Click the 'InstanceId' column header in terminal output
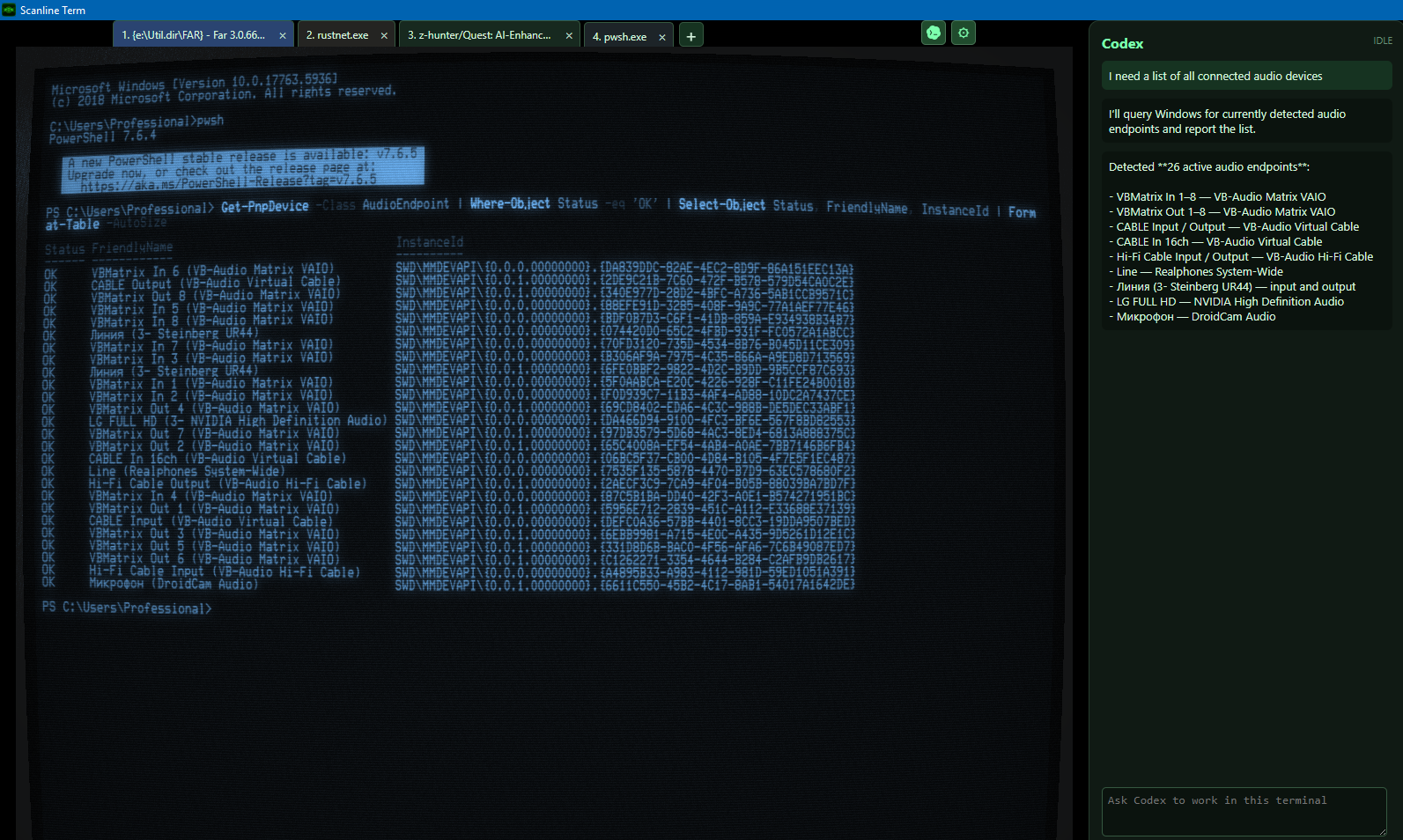This screenshot has width=1403, height=840. (429, 242)
